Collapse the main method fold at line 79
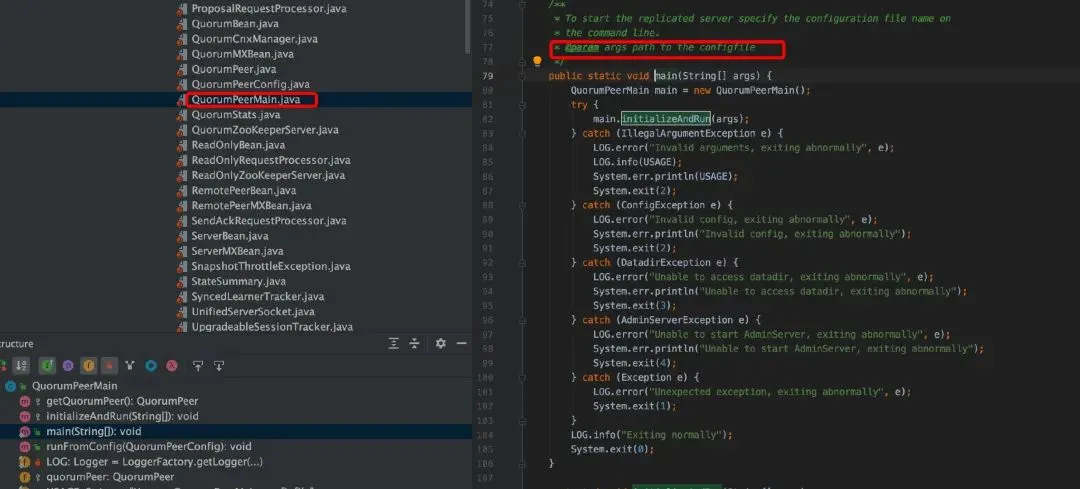The image size is (1080, 489). pos(523,76)
